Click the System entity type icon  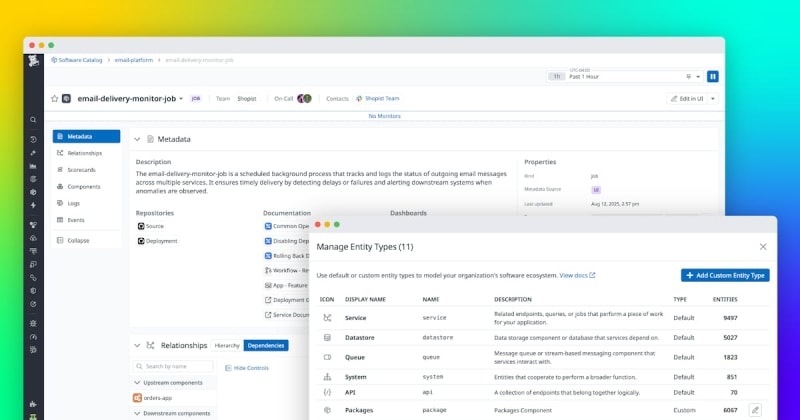(327, 376)
